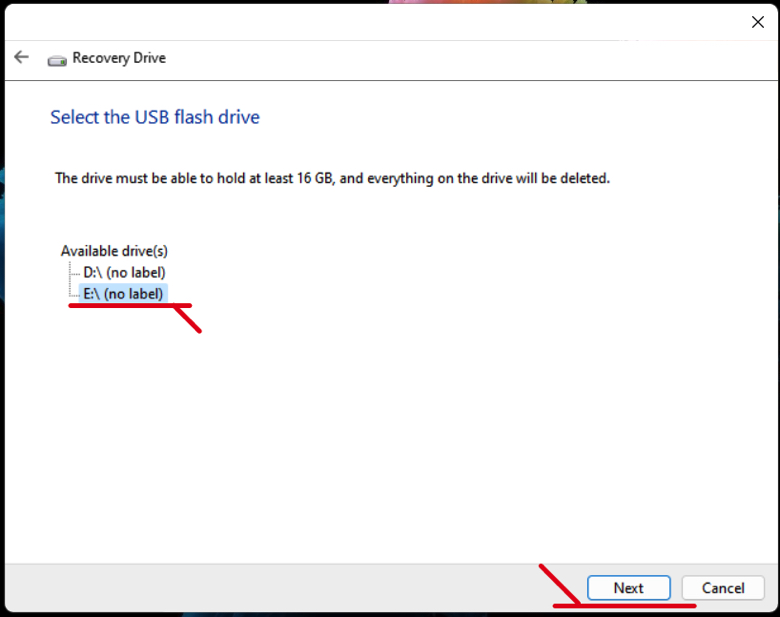Click the 16 GB drive requirement text

pos(332,178)
